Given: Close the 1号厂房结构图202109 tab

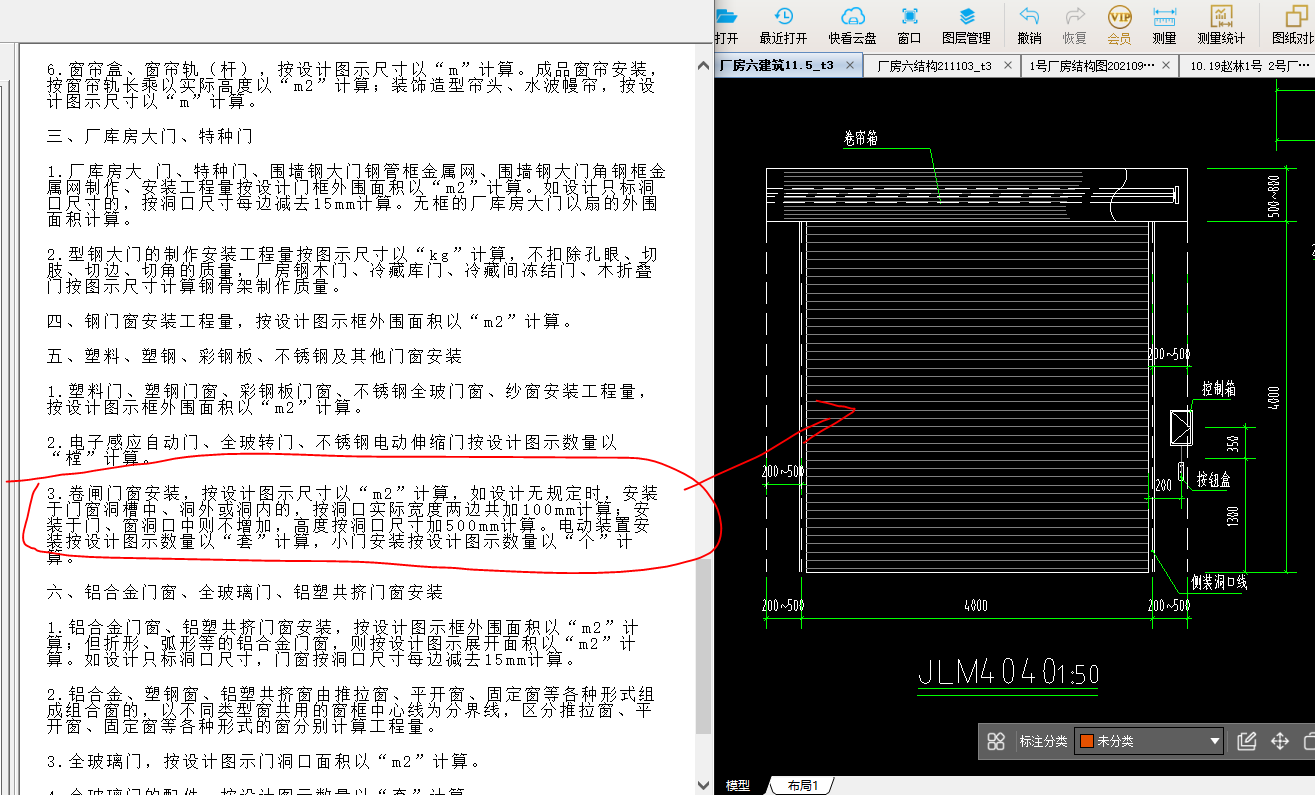Looking at the screenshot, I should pos(1166,65).
